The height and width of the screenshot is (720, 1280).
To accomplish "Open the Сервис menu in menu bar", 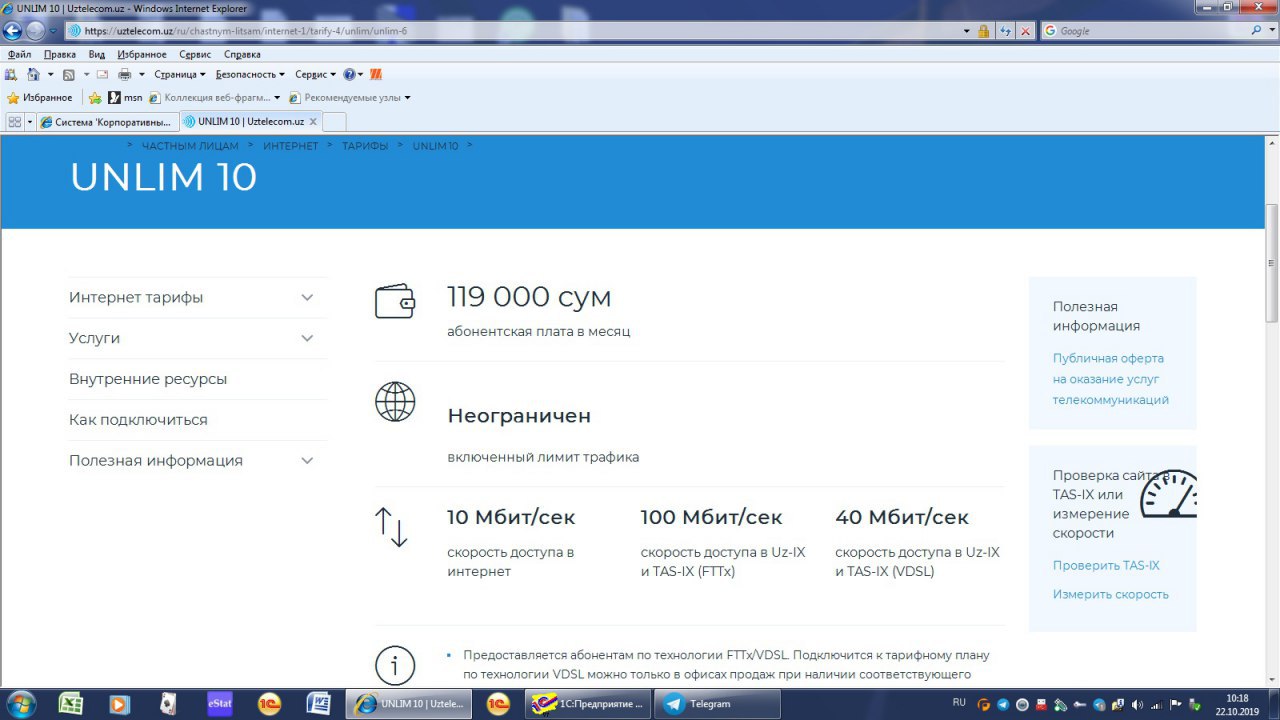I will (195, 54).
